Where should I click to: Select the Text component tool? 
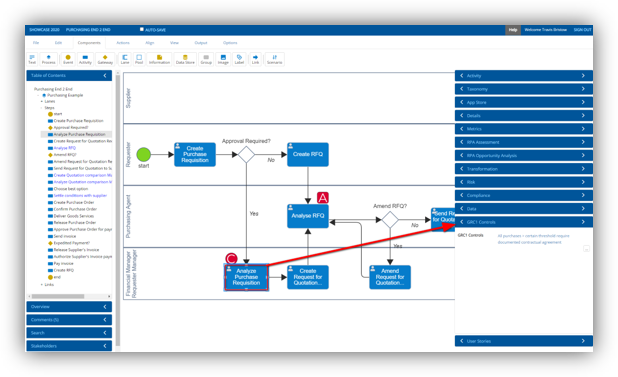[32, 59]
